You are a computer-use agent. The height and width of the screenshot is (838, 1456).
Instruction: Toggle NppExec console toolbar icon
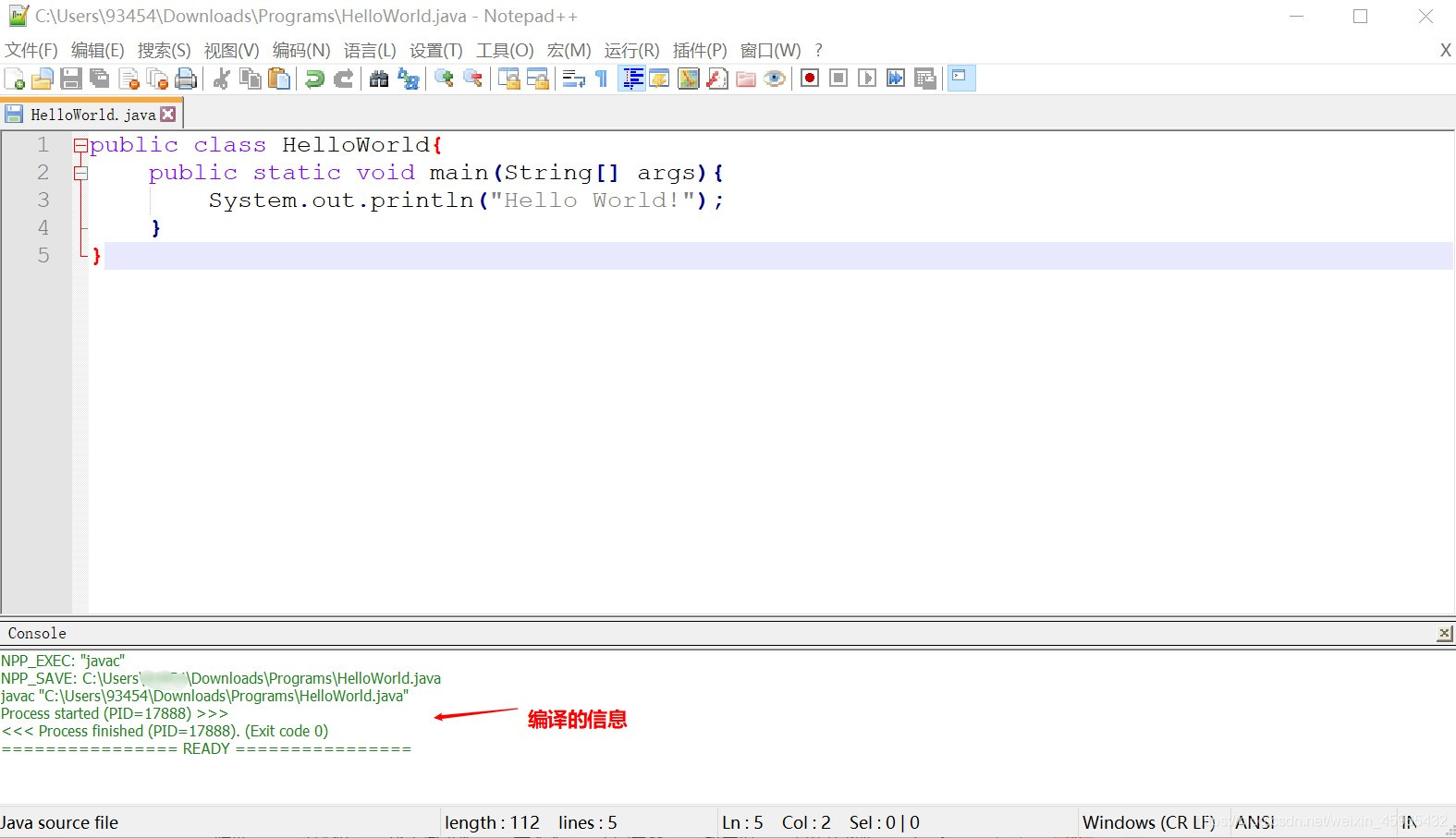click(961, 78)
